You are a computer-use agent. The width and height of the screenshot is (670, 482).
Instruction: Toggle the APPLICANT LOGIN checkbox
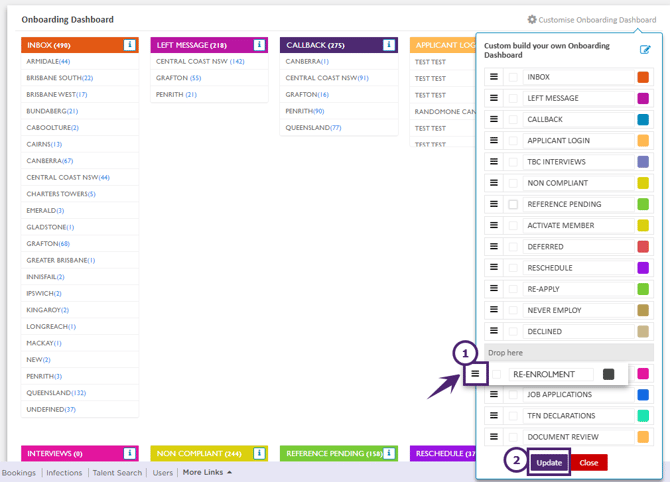tap(513, 140)
